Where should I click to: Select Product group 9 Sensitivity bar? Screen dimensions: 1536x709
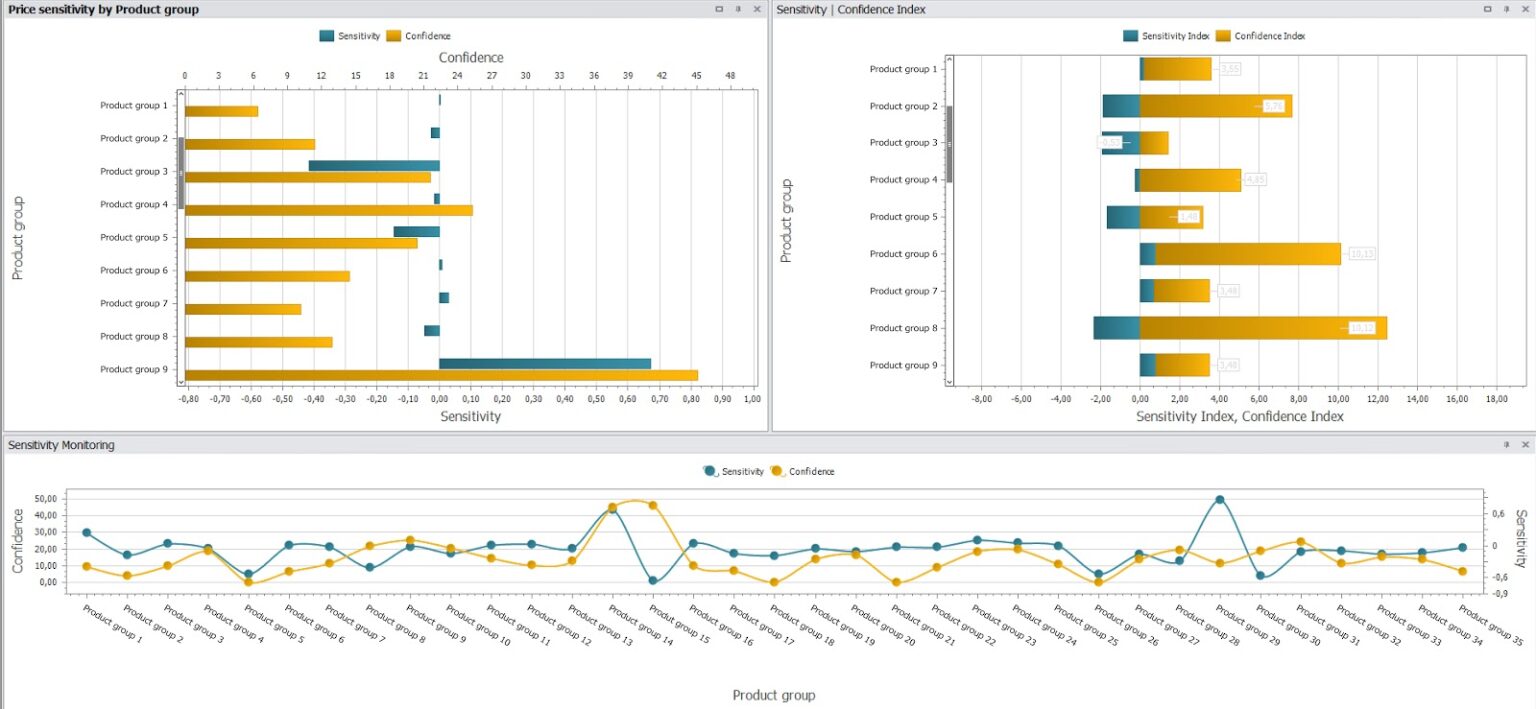[545, 361]
